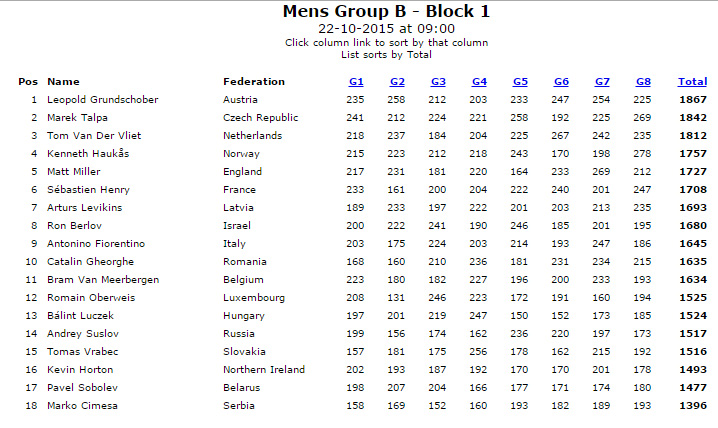The image size is (718, 428).
Task: Click Marko Cimesa's name in last row
Action: 82,406
